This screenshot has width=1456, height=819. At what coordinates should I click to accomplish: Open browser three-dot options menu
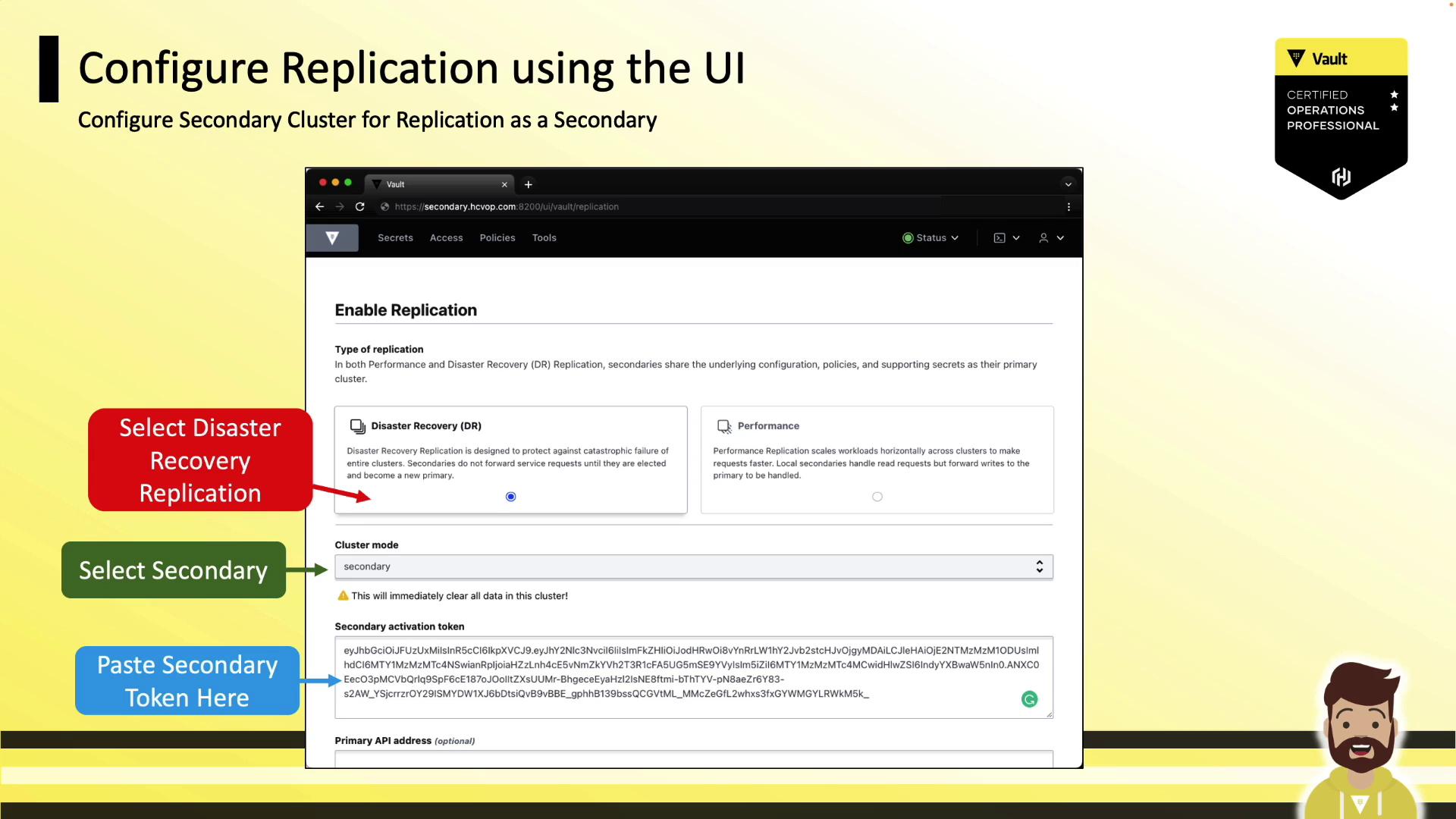1068,206
